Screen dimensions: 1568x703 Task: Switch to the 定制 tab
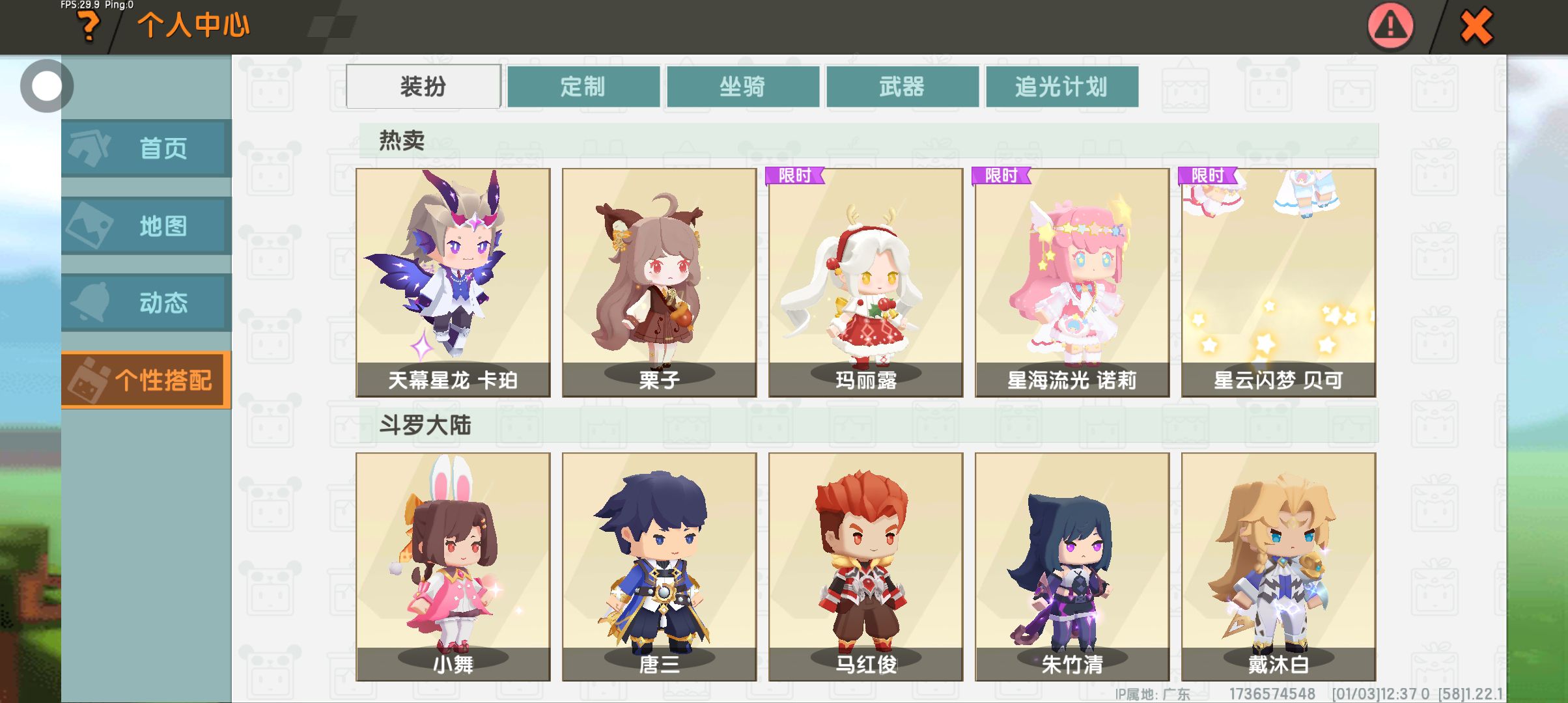click(583, 86)
